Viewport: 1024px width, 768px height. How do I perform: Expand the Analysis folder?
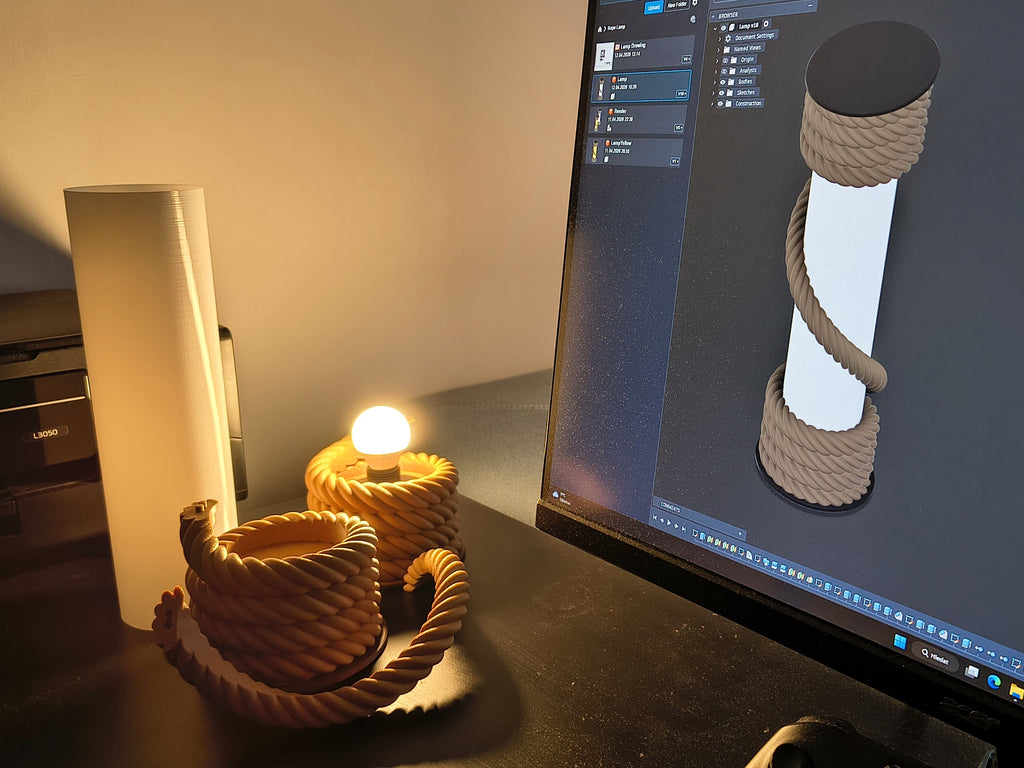click(716, 72)
